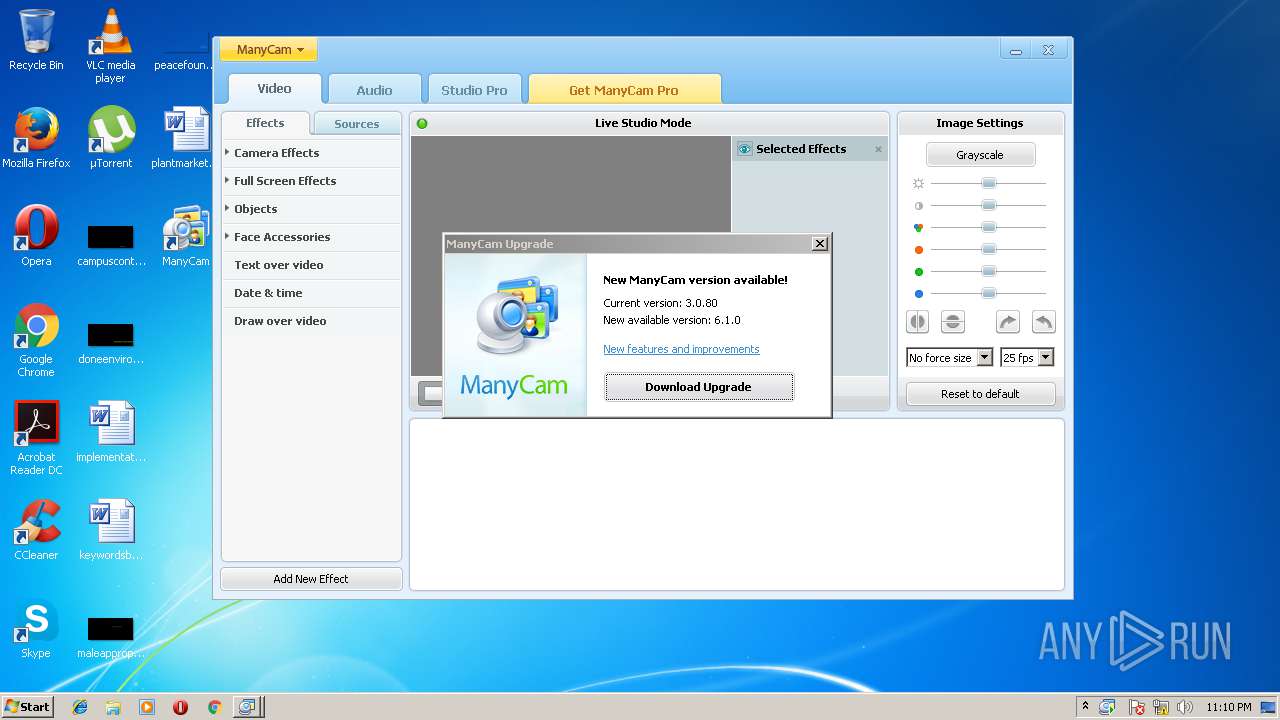
Task: Click the green channel slider handle
Action: click(x=988, y=271)
